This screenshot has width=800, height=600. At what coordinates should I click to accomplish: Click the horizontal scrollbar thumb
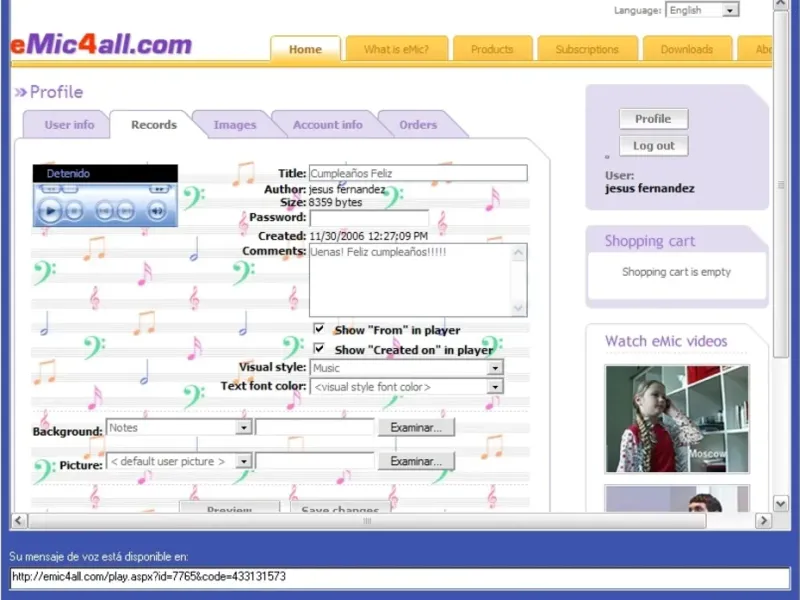point(367,521)
